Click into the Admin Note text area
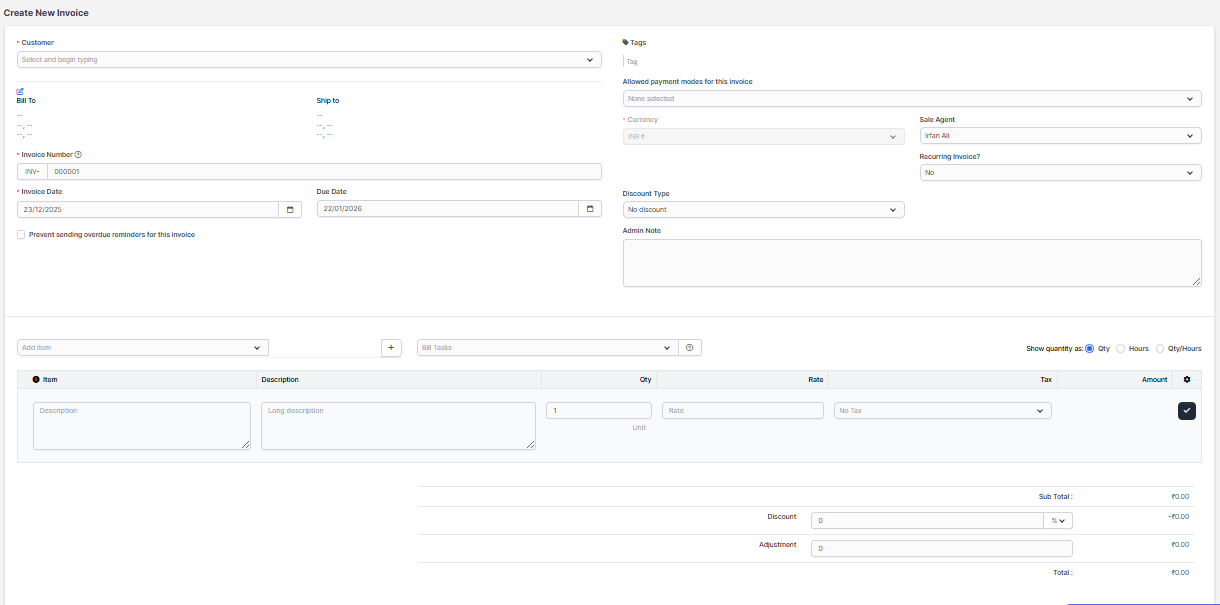1220x605 pixels. 911,263
